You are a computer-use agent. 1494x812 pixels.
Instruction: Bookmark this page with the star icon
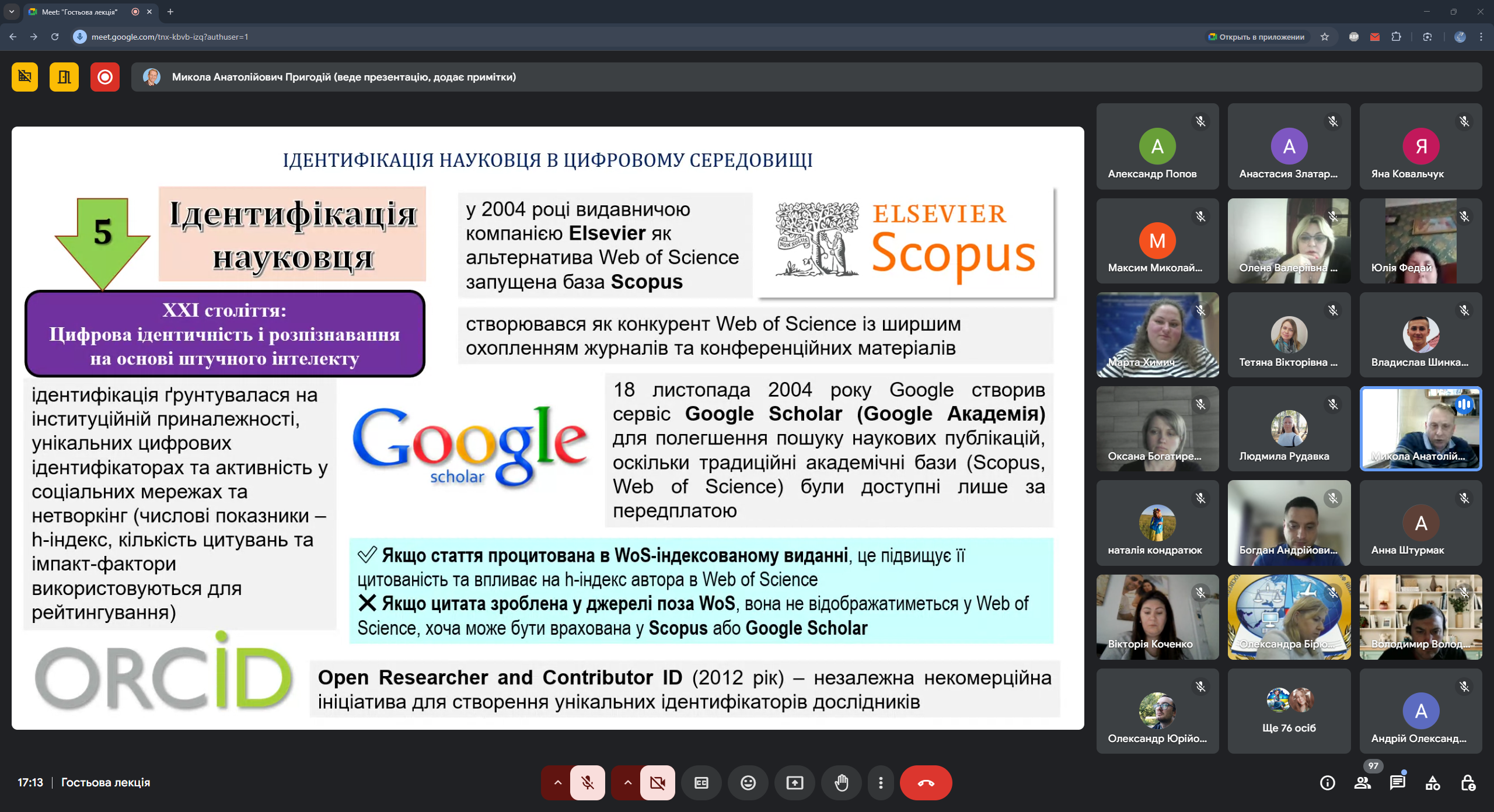tap(1325, 37)
